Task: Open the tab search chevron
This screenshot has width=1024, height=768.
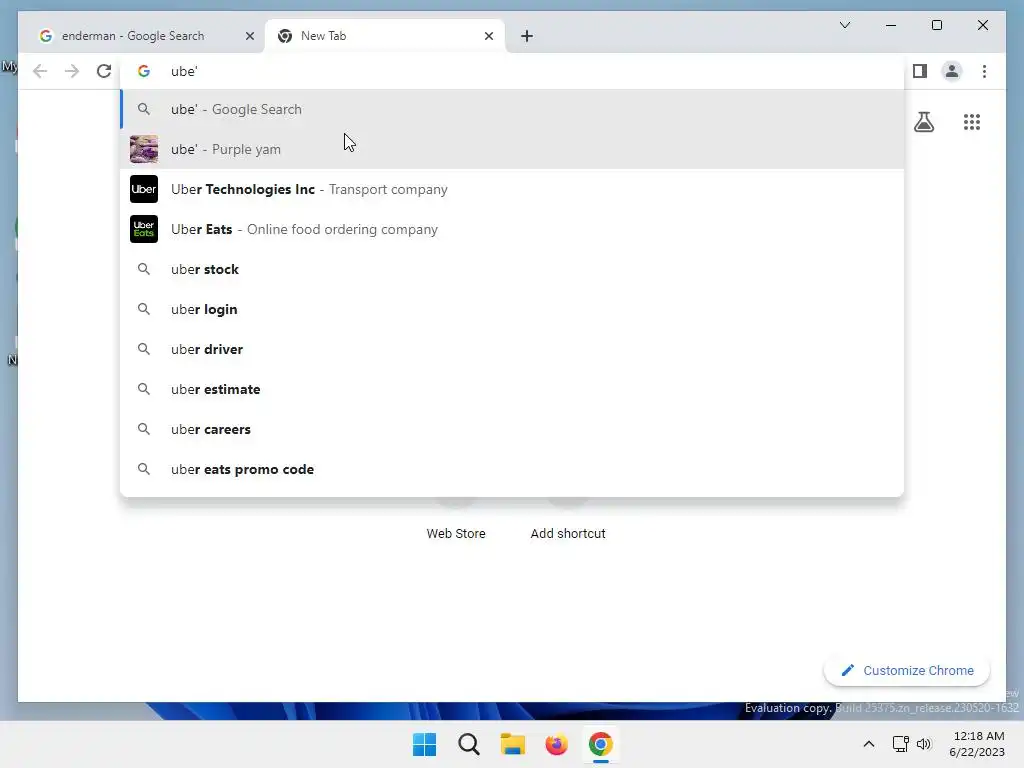Action: (844, 25)
